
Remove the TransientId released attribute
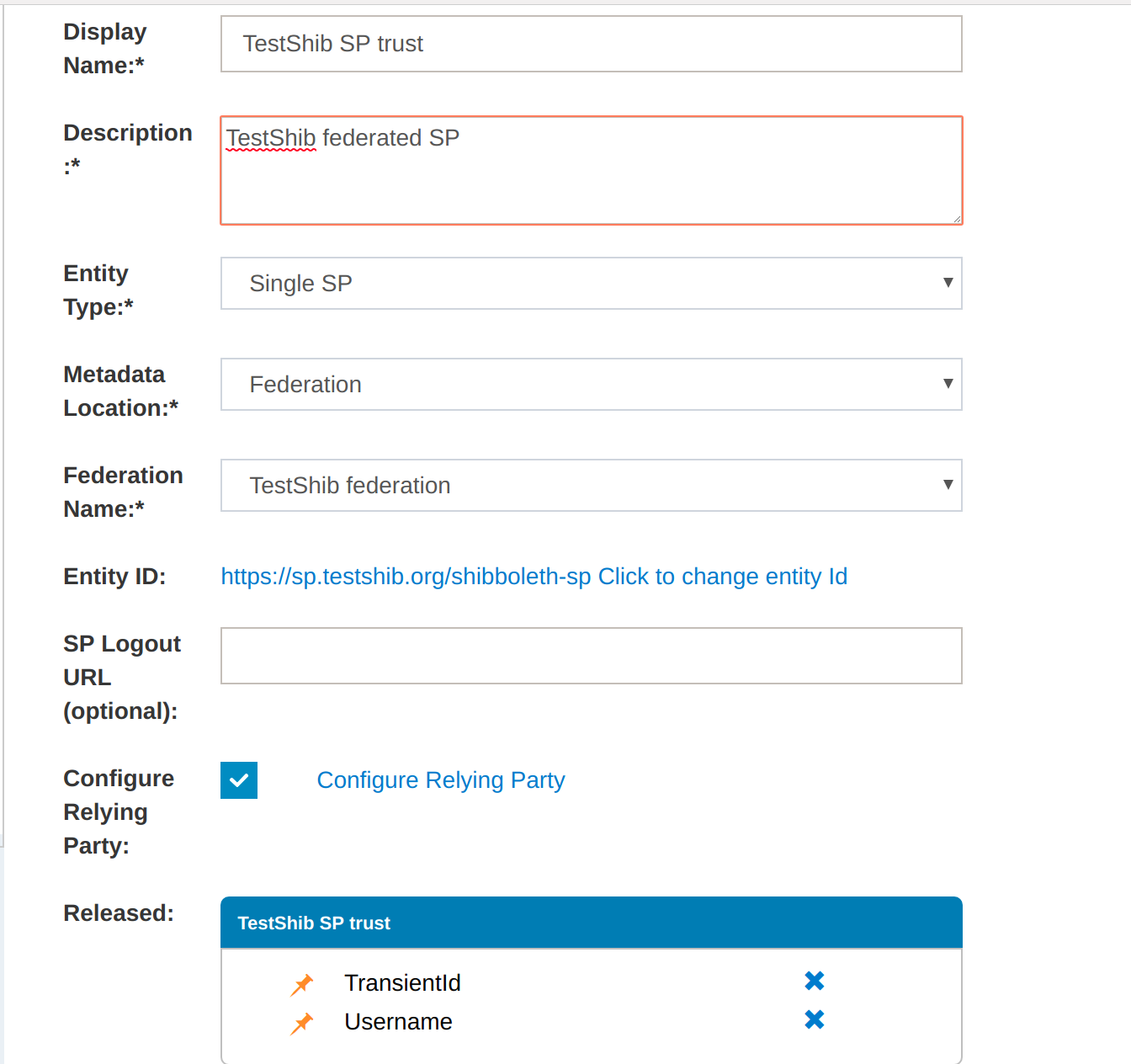tap(814, 981)
